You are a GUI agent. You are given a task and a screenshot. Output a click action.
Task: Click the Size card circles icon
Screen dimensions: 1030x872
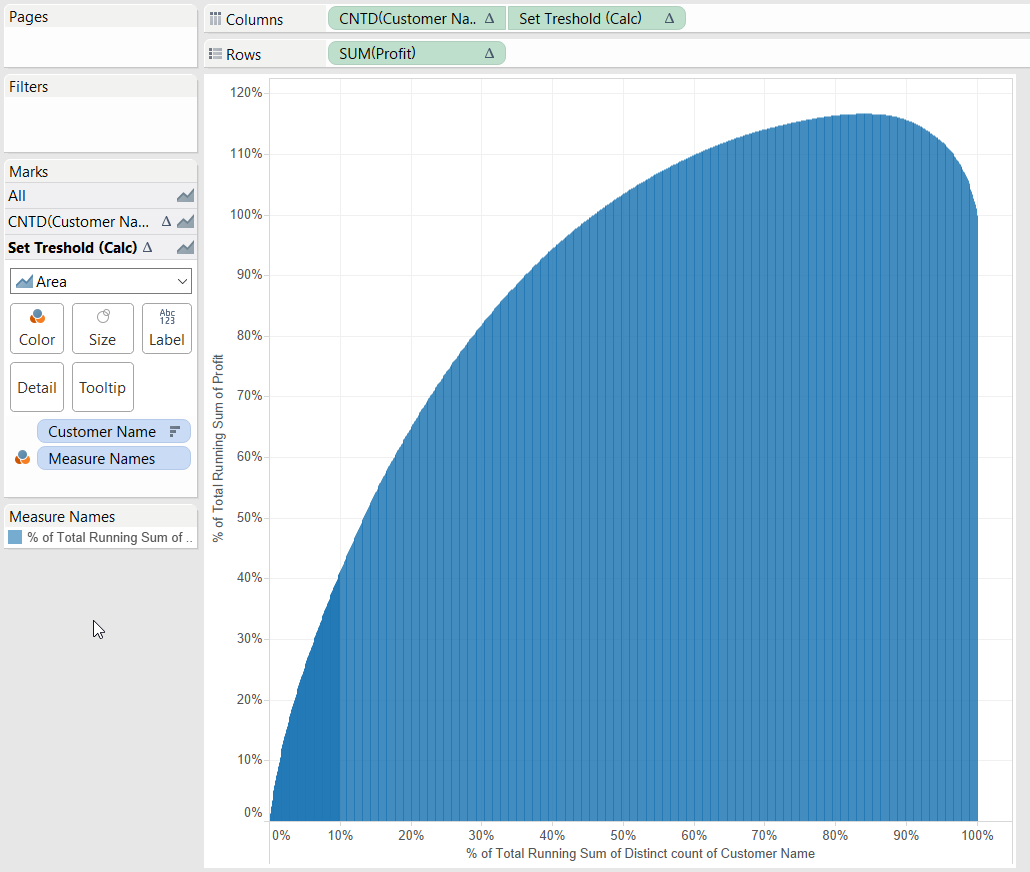[103, 317]
